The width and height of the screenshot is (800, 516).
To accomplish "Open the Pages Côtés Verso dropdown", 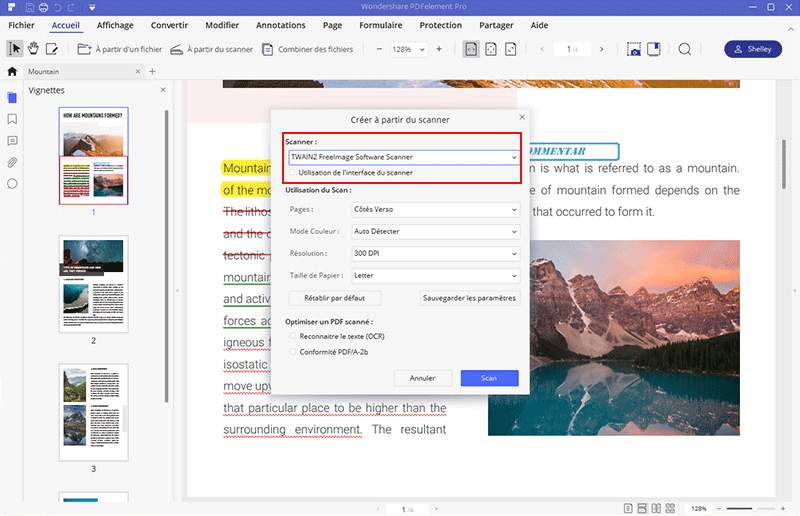I will [436, 209].
